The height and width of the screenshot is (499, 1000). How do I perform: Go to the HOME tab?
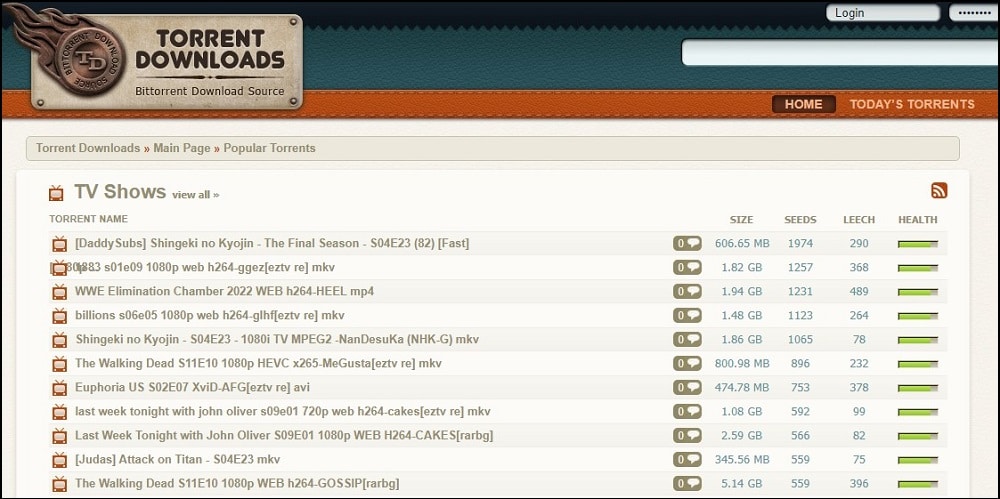coord(804,104)
